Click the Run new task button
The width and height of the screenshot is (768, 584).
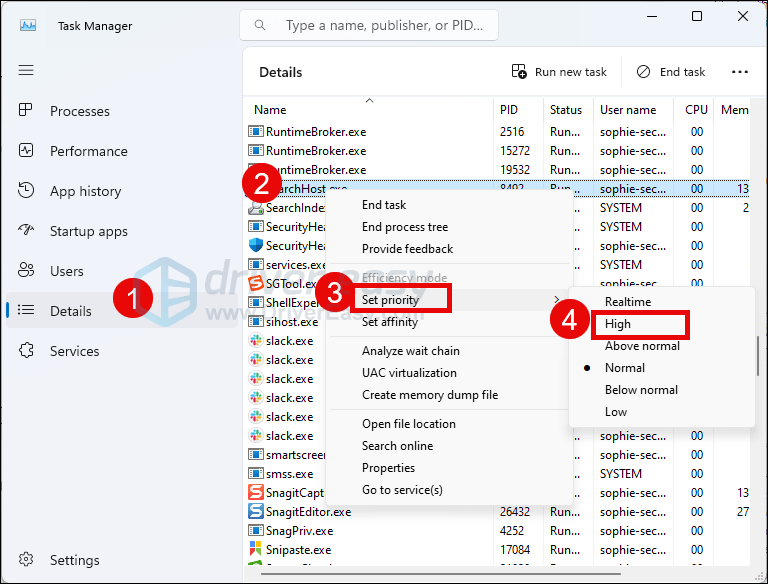(560, 72)
